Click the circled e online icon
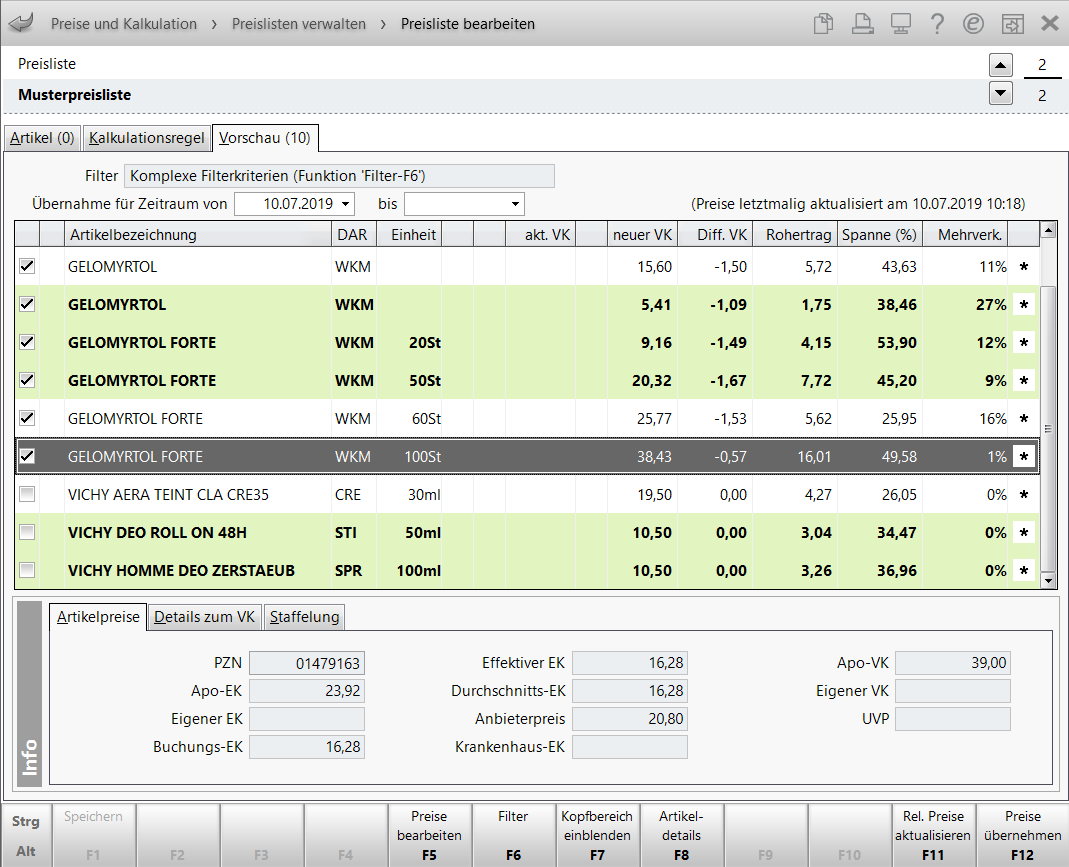Image resolution: width=1069 pixels, height=867 pixels. (x=974, y=24)
